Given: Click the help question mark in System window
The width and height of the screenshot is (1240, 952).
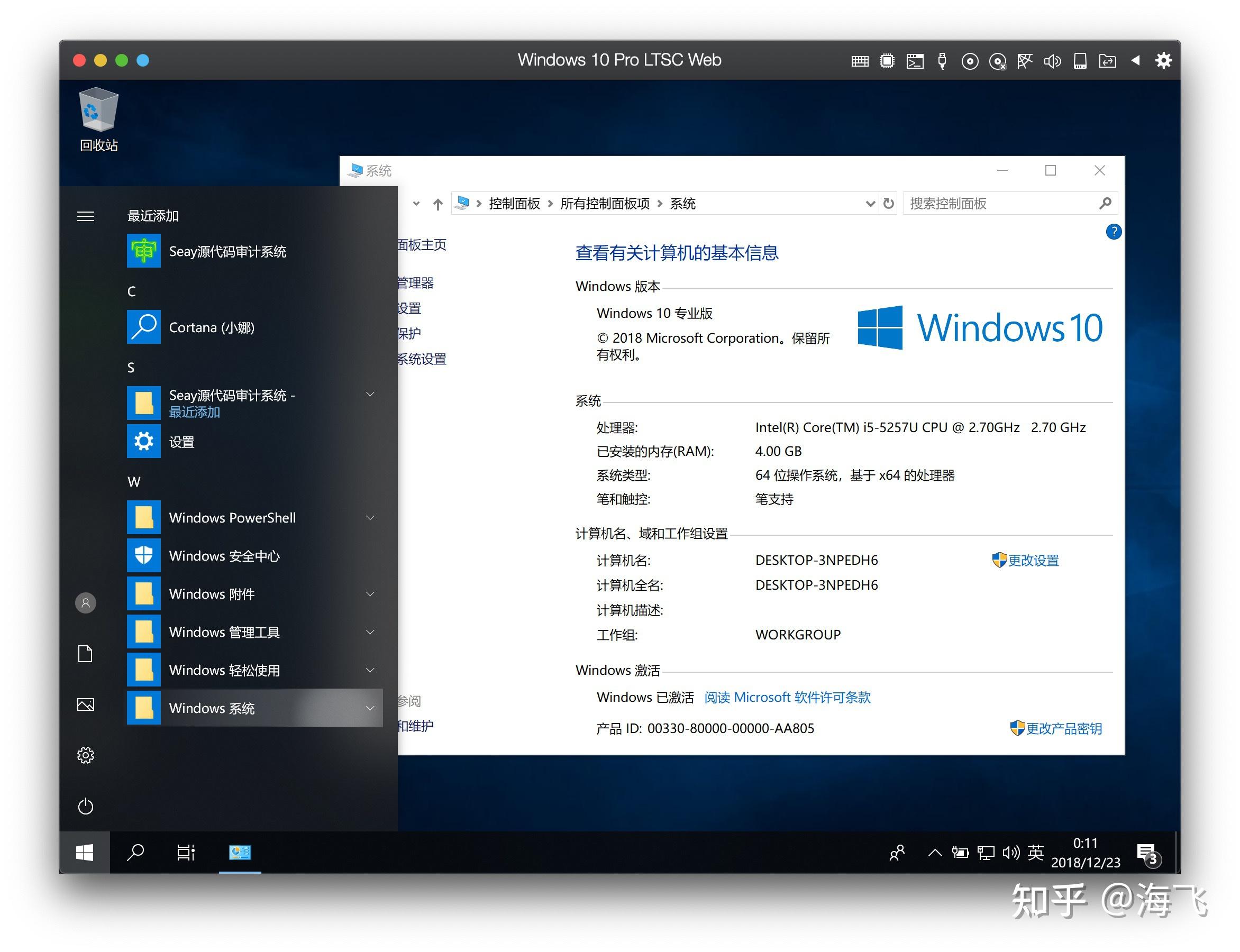Looking at the screenshot, I should (1113, 231).
